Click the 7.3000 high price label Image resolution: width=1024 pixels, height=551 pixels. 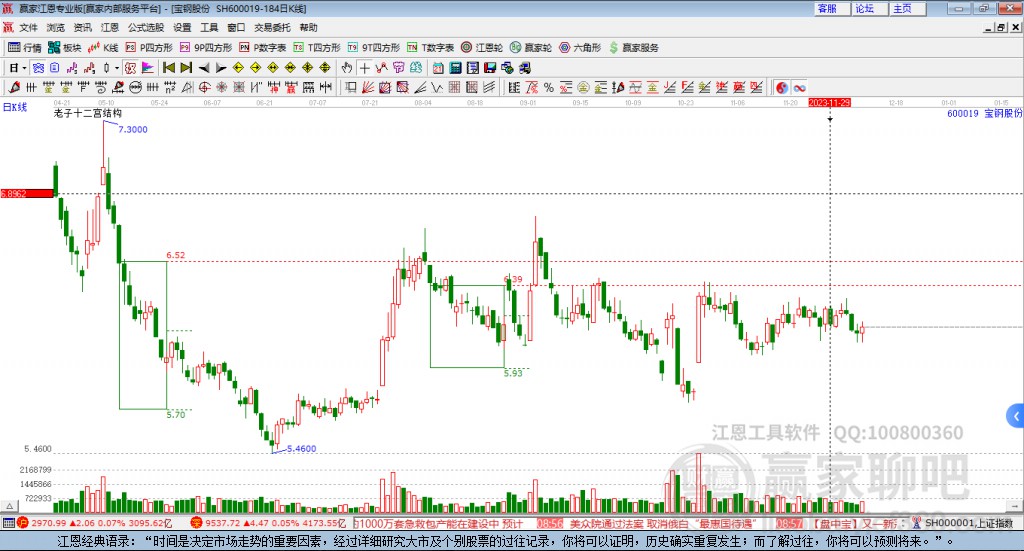[x=133, y=129]
